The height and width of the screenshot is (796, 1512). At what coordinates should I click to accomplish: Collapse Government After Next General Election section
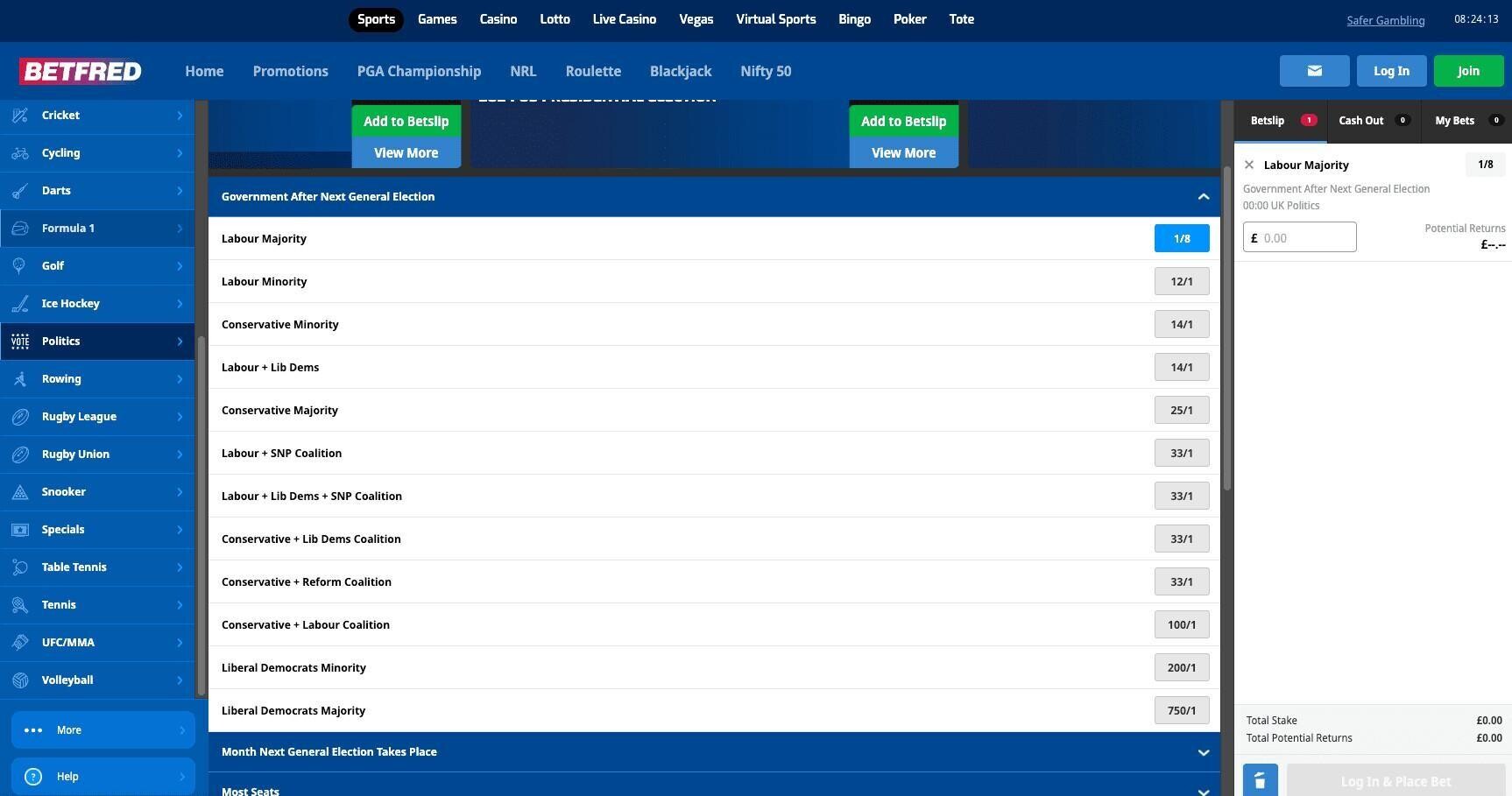pyautogui.click(x=1204, y=197)
